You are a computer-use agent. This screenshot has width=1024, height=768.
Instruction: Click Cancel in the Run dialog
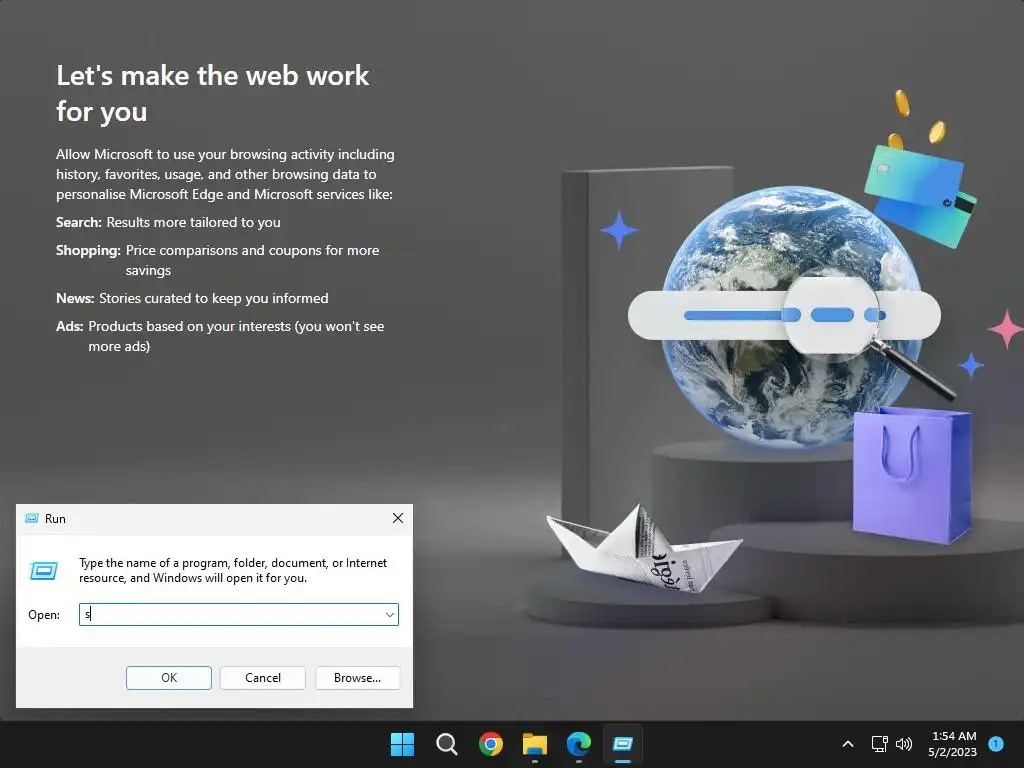[263, 678]
